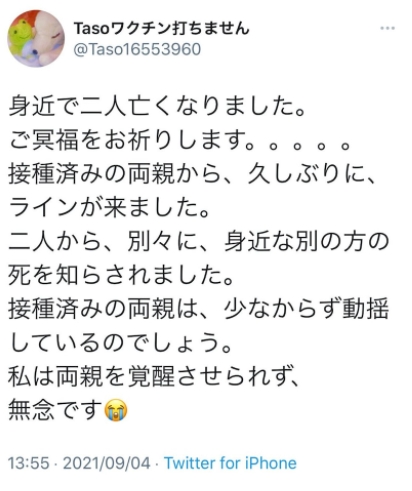Click the line 二人から、別々に、身近な別の方の

pyautogui.click(x=199, y=241)
